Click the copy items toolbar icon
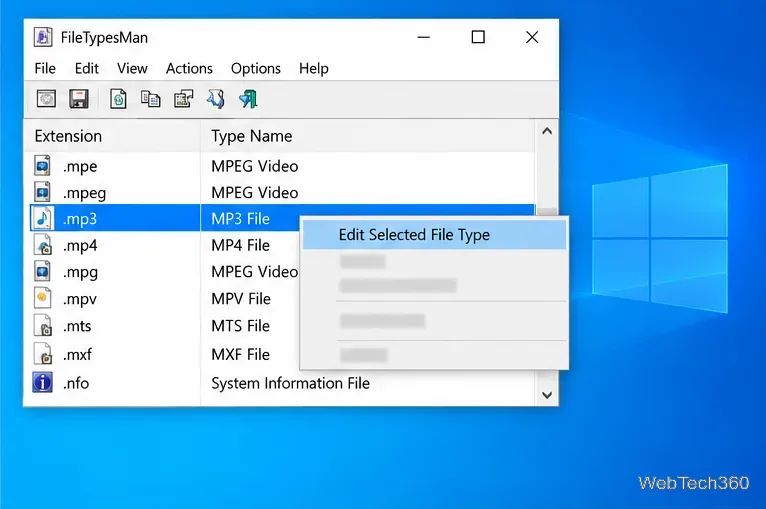This screenshot has width=766, height=509. [x=150, y=99]
